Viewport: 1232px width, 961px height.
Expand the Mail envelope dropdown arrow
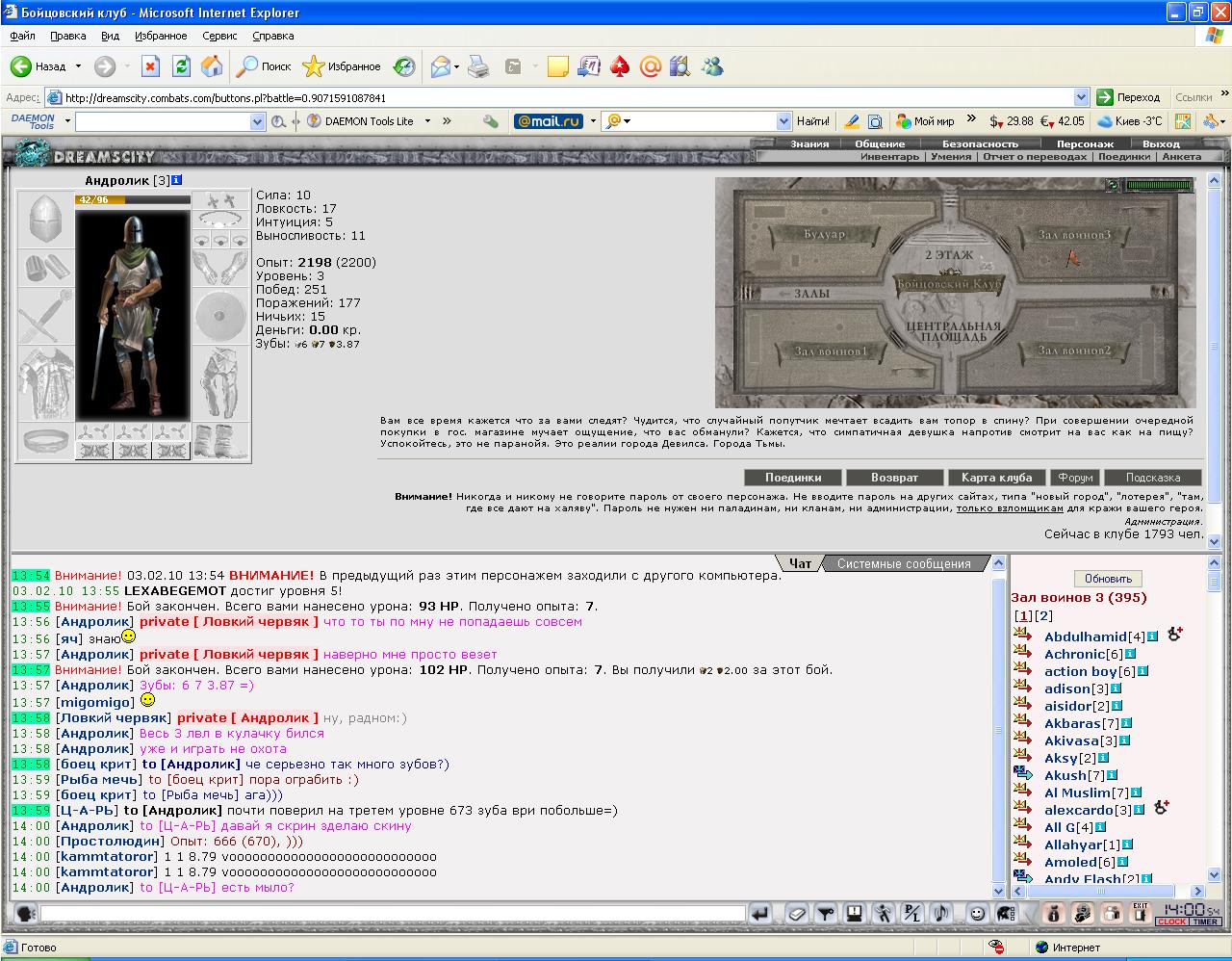click(457, 66)
